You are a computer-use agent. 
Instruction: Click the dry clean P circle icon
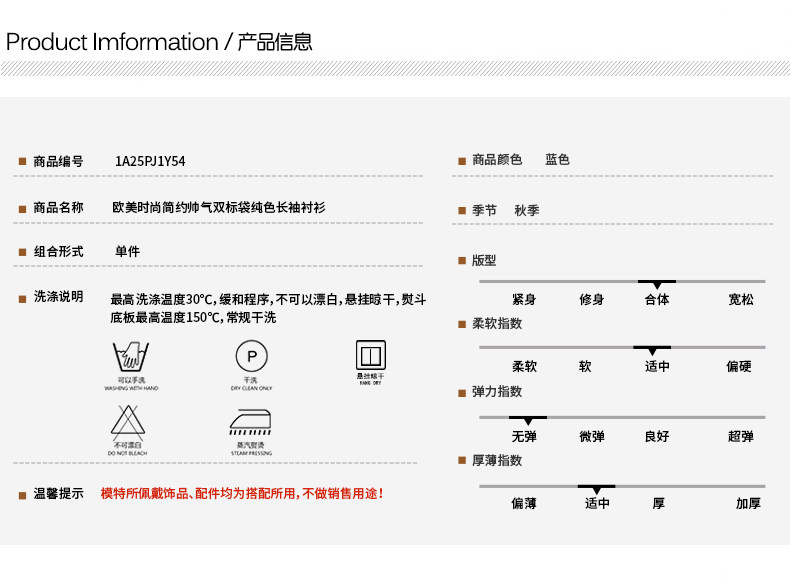251,356
